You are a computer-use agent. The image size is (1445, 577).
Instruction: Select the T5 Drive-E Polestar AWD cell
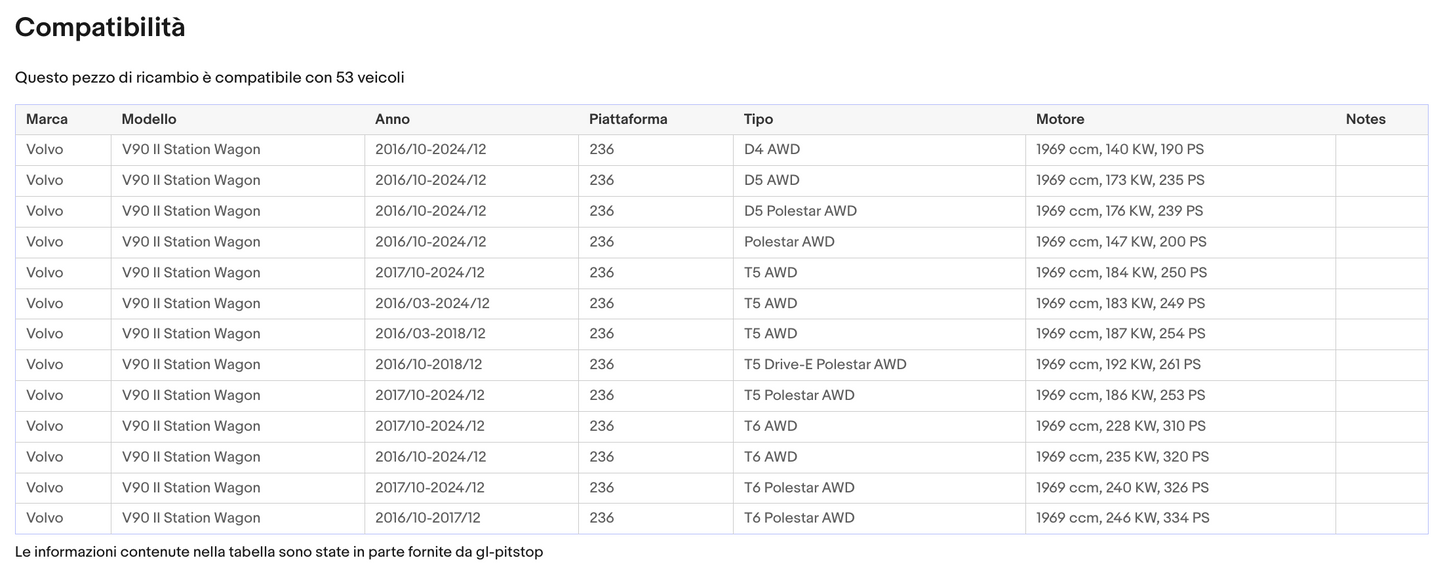[x=825, y=365]
